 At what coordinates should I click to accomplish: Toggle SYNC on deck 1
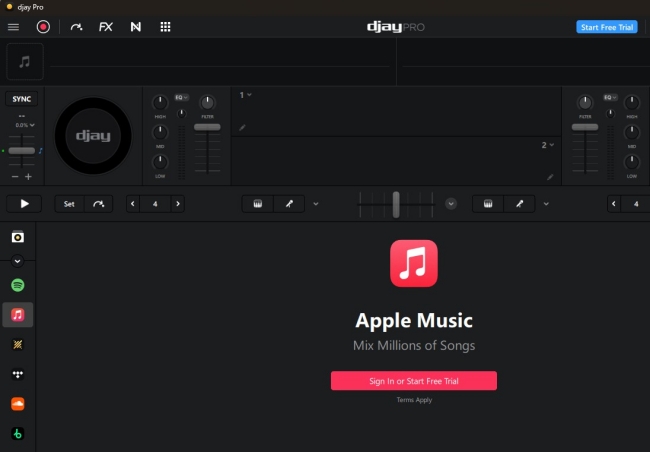pyautogui.click(x=22, y=99)
